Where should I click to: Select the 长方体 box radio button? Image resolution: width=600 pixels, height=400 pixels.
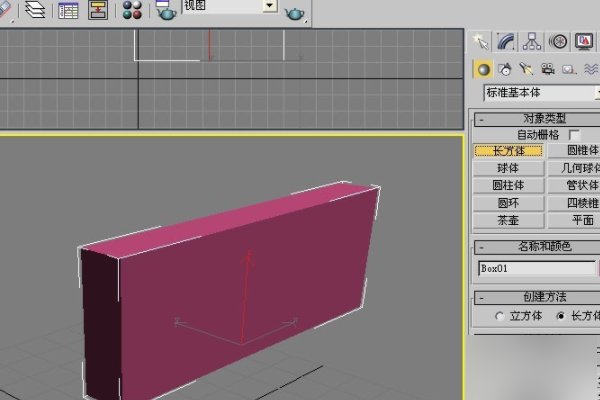561,316
